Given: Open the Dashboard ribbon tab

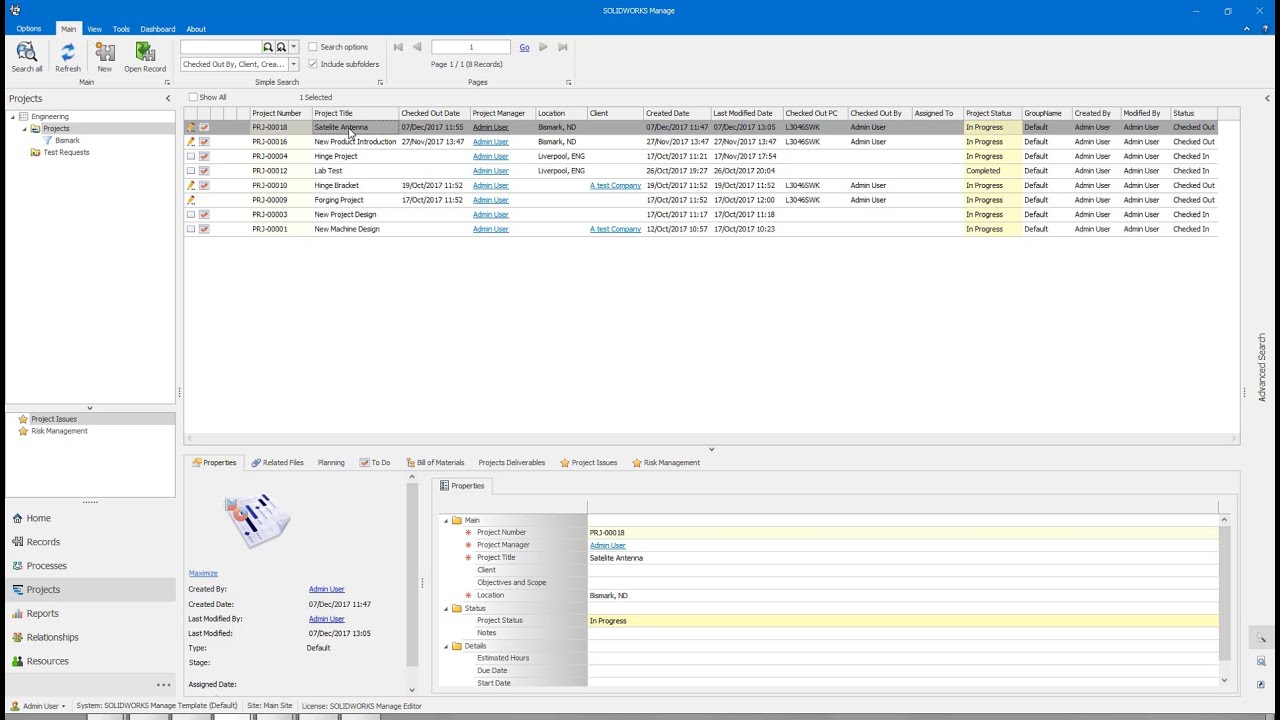Looking at the screenshot, I should (x=158, y=29).
